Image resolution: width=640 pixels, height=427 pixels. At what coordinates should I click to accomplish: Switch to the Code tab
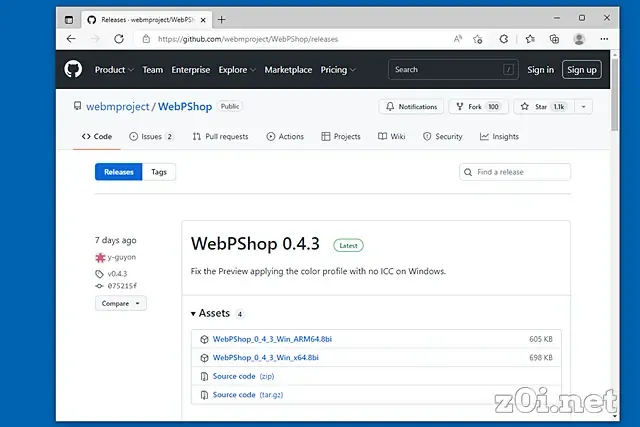(97, 136)
